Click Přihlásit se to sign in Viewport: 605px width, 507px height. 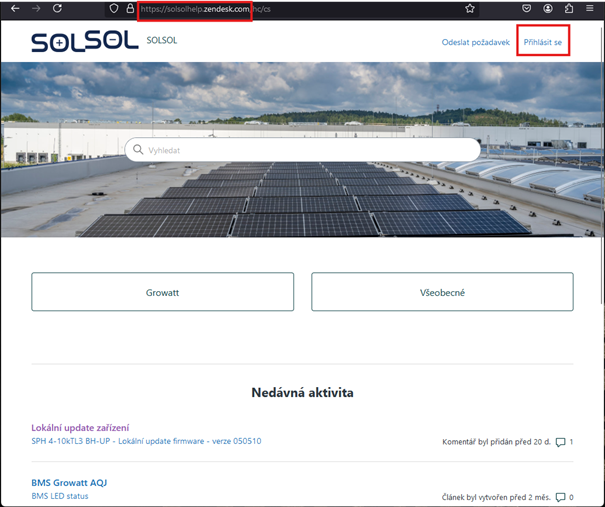pyautogui.click(x=542, y=42)
